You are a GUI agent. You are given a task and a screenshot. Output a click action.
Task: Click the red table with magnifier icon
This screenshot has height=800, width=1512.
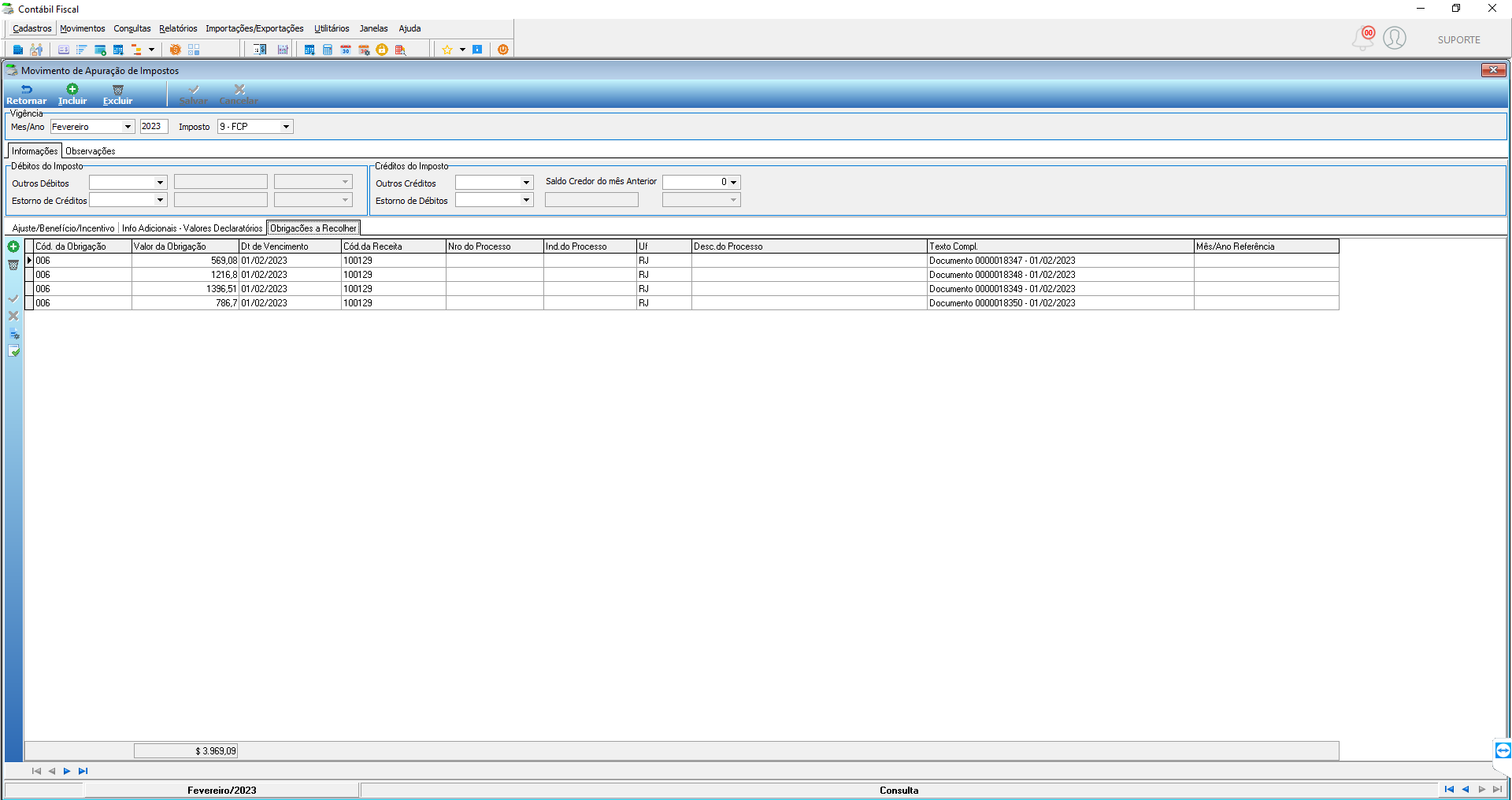[x=400, y=50]
